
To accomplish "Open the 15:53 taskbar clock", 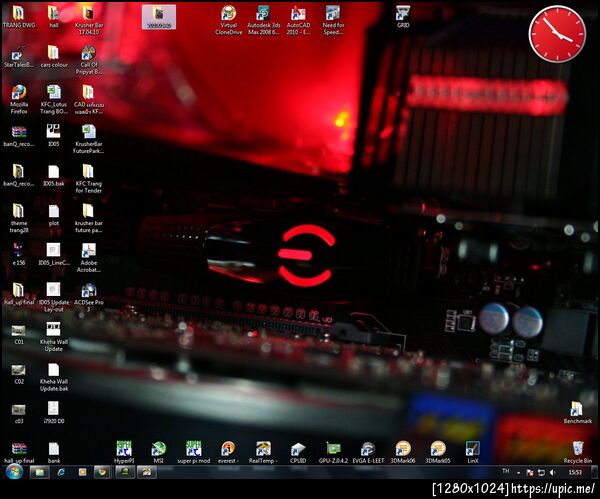I will (575, 473).
